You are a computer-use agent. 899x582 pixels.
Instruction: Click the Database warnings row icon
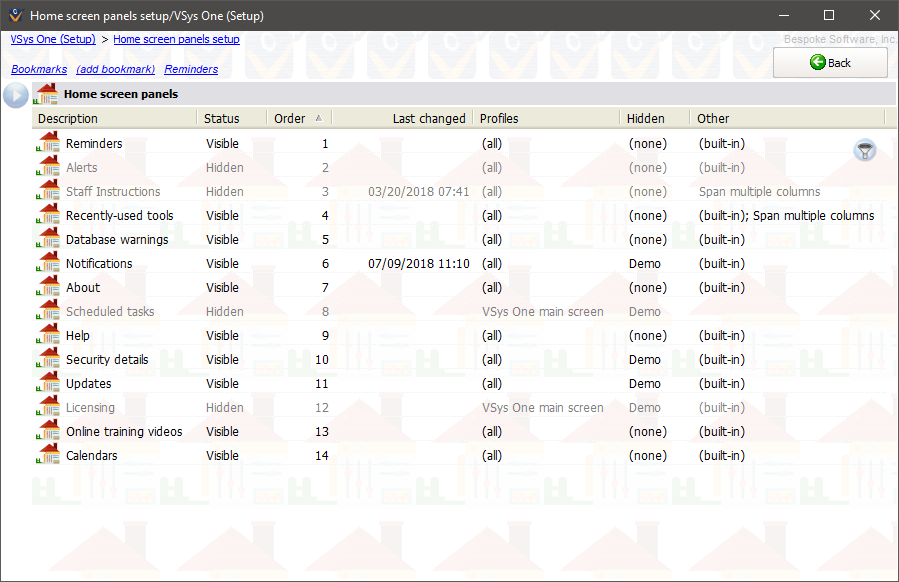click(x=48, y=239)
